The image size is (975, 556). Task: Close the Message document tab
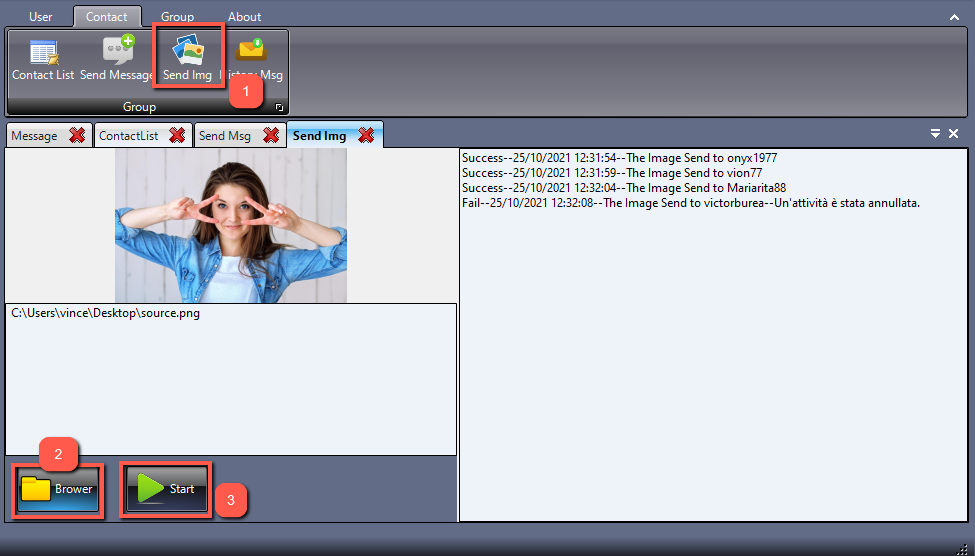coord(77,136)
